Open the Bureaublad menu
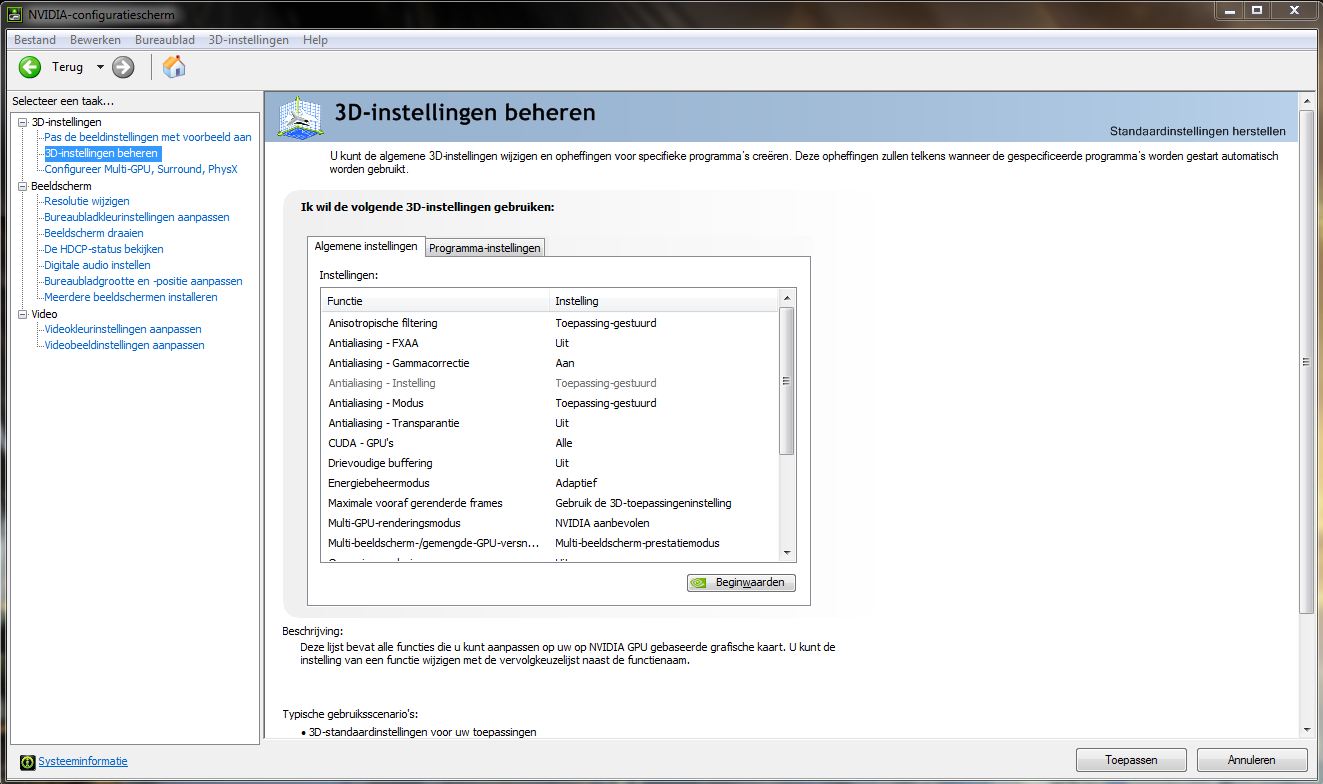The width and height of the screenshot is (1323, 784). pyautogui.click(x=165, y=40)
